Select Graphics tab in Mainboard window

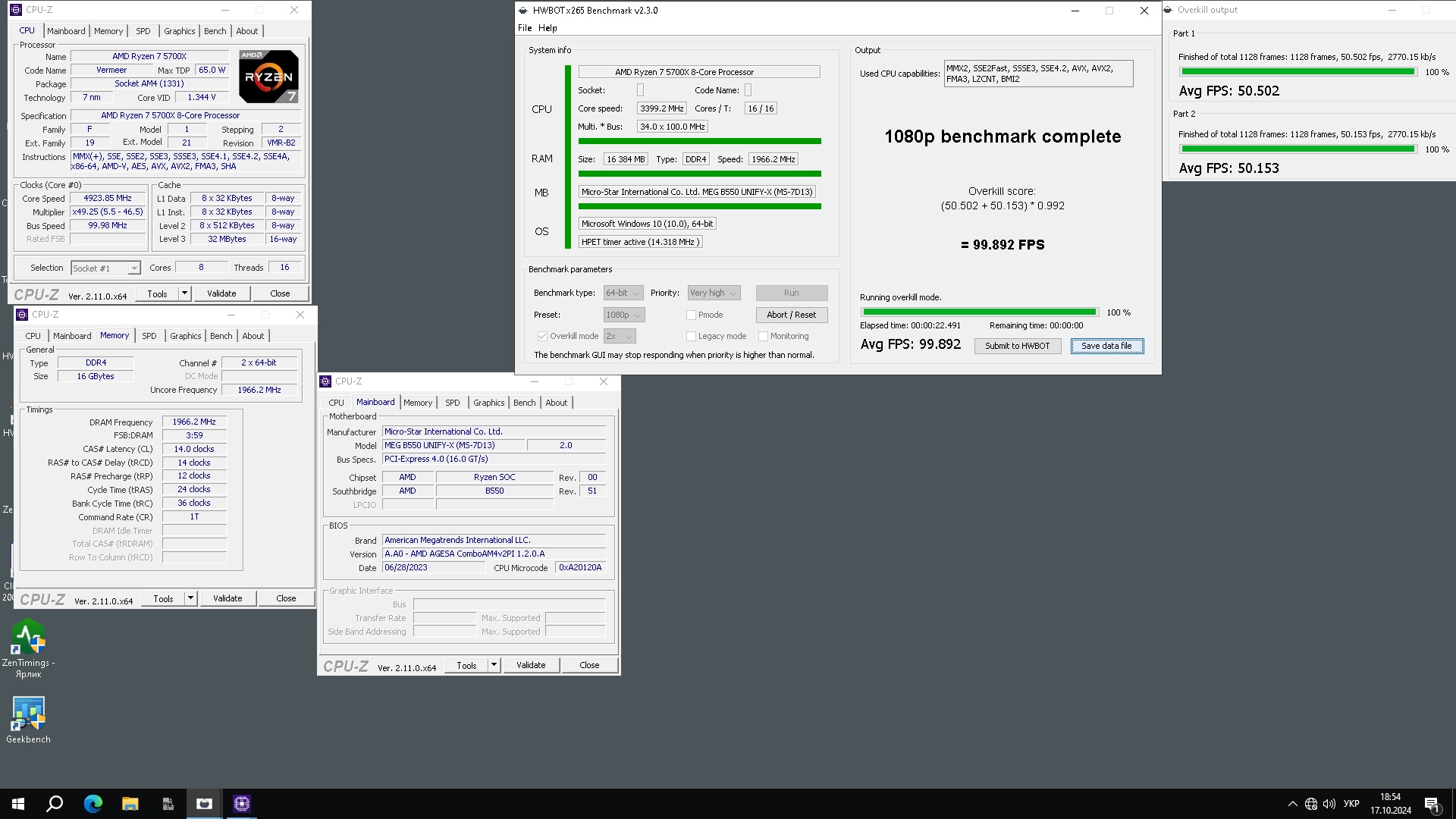(x=488, y=403)
